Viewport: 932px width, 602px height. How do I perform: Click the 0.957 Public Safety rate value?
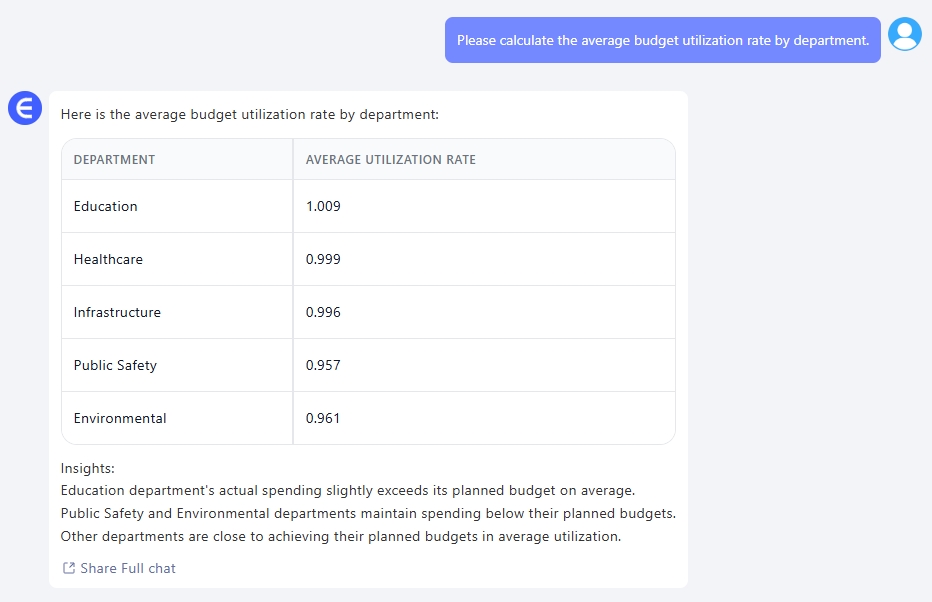(x=323, y=365)
